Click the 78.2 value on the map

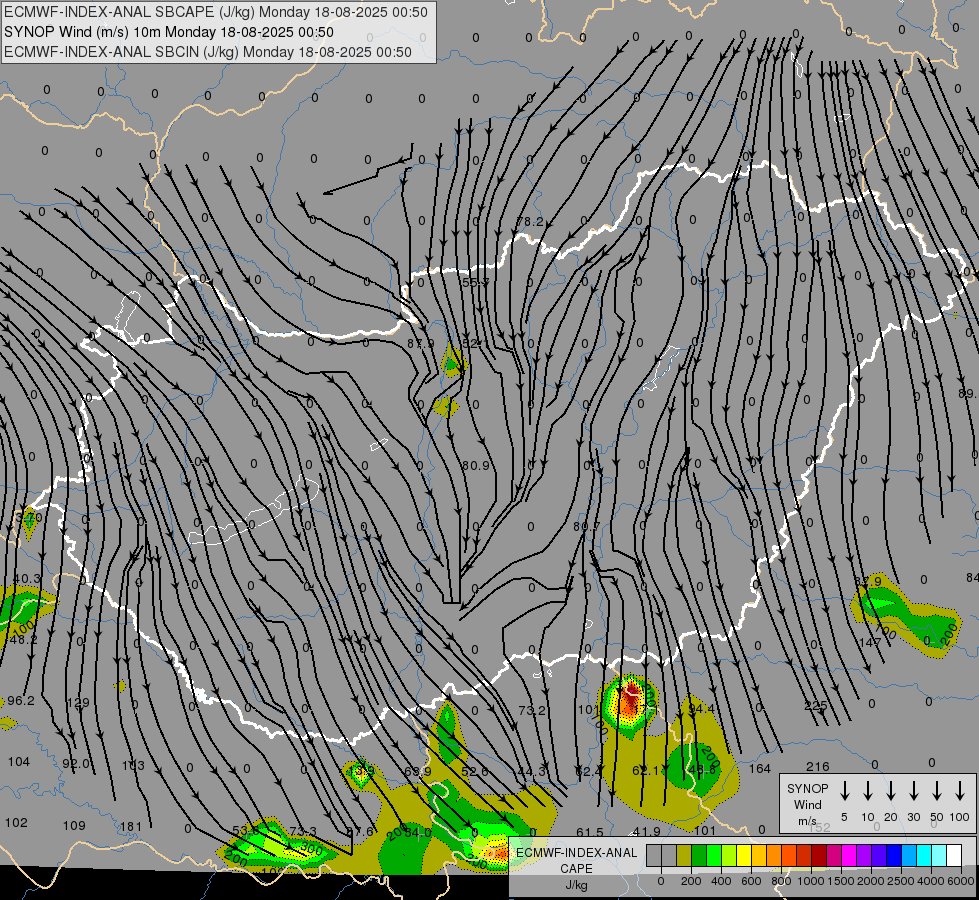pyautogui.click(x=529, y=222)
